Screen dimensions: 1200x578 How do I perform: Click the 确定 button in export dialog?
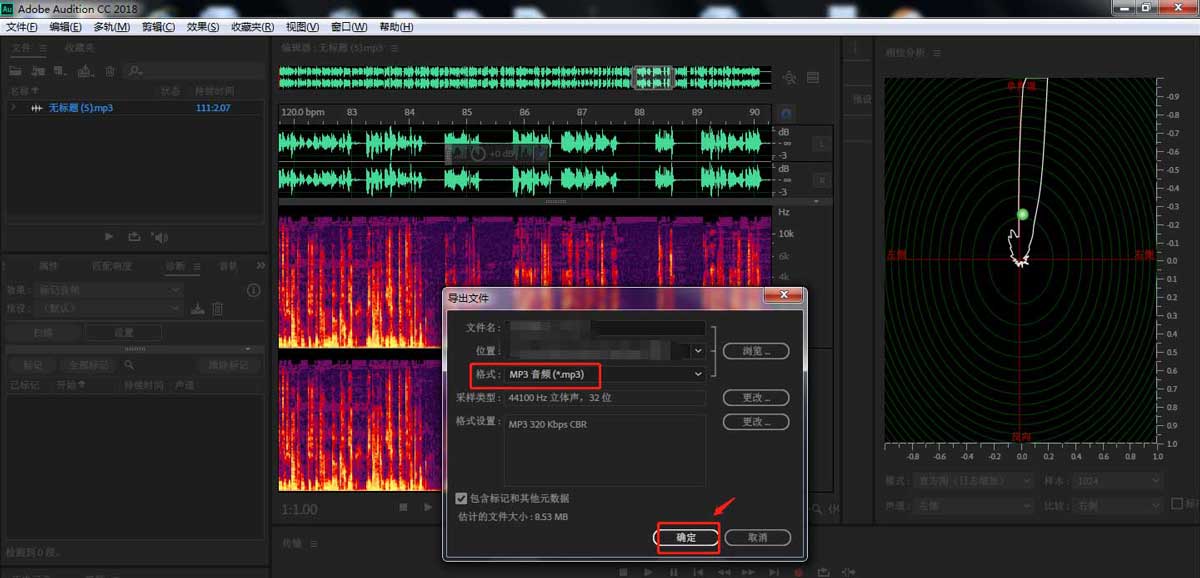pos(687,538)
